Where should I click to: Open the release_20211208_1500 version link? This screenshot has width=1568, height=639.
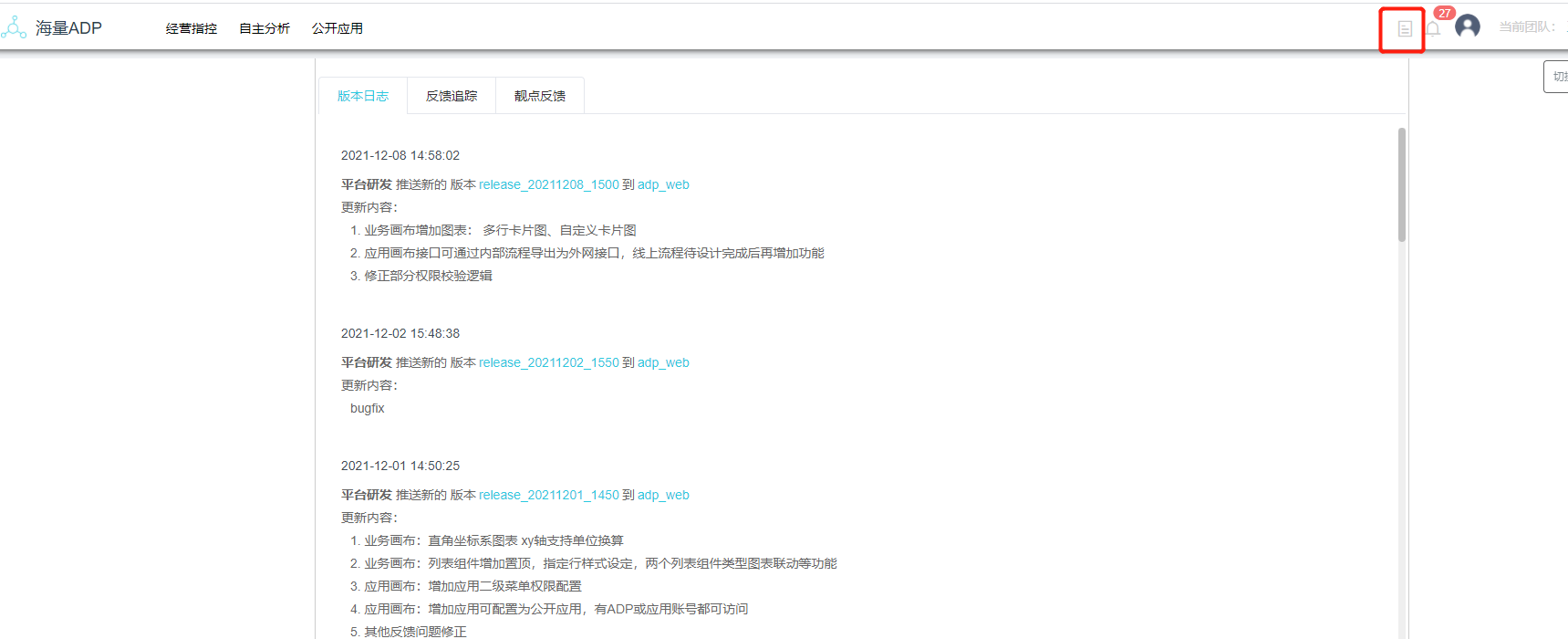tap(549, 184)
